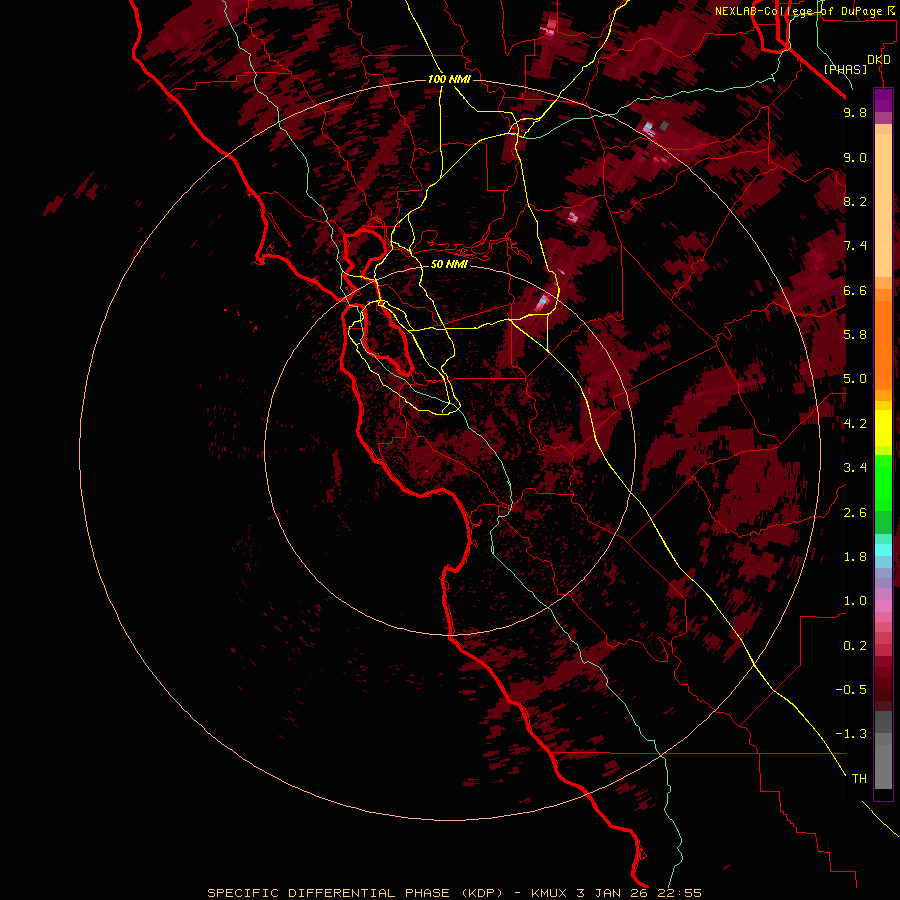Click the -1.3 scale label
The image size is (900, 900).
point(851,734)
